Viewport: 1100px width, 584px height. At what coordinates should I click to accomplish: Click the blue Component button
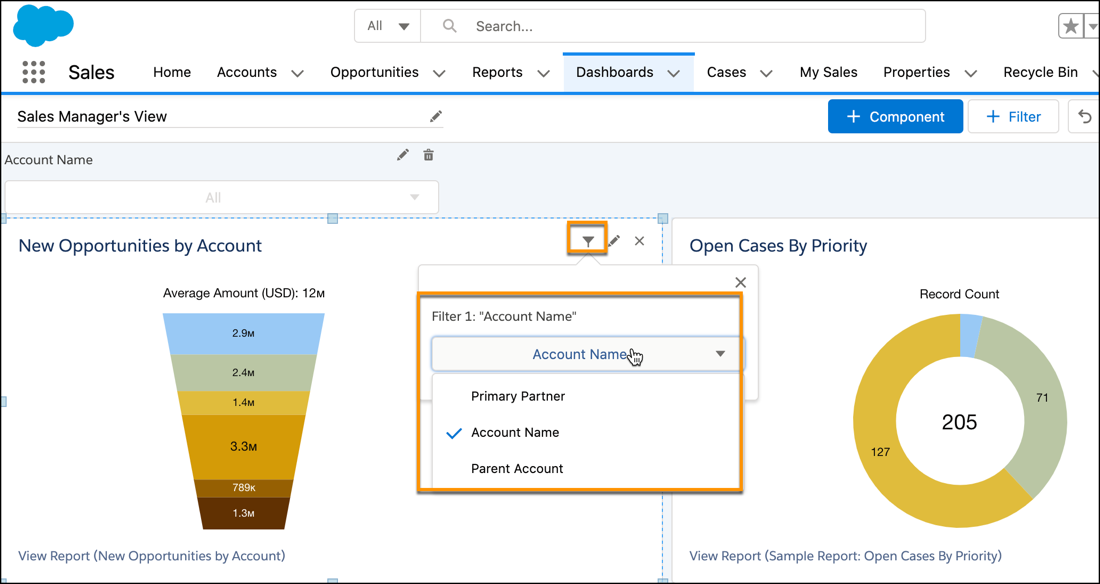click(895, 117)
